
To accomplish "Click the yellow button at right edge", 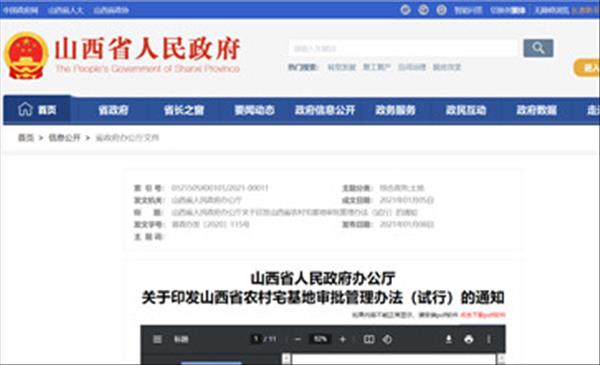I will 587,68.
